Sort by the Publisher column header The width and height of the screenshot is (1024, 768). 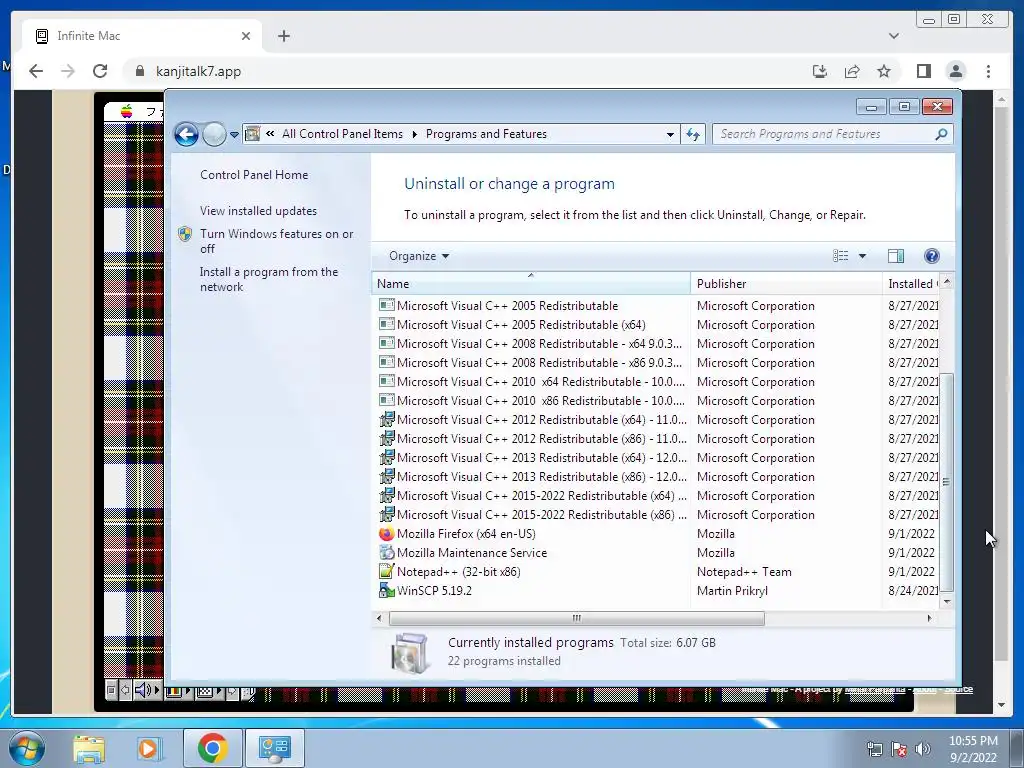786,284
